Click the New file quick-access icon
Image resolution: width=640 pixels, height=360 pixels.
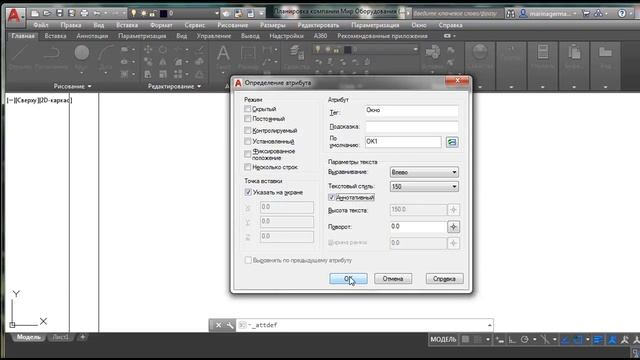pyautogui.click(x=35, y=13)
